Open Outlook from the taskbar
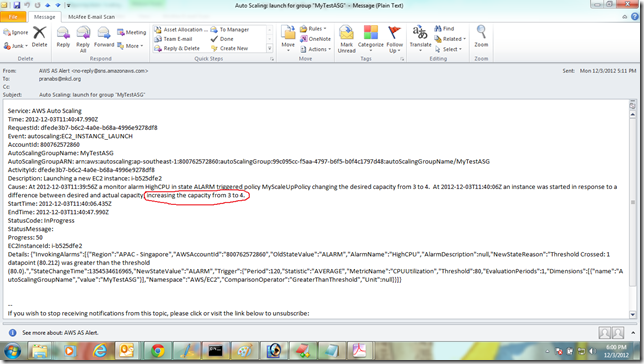Image resolution: width=644 pixels, height=364 pixels. point(127,352)
